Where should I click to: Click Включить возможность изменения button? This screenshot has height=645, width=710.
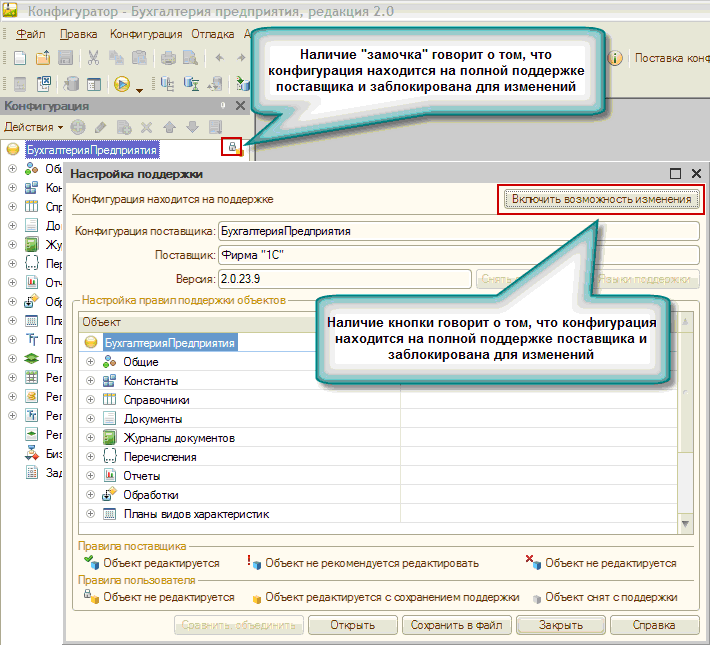pyautogui.click(x=600, y=199)
